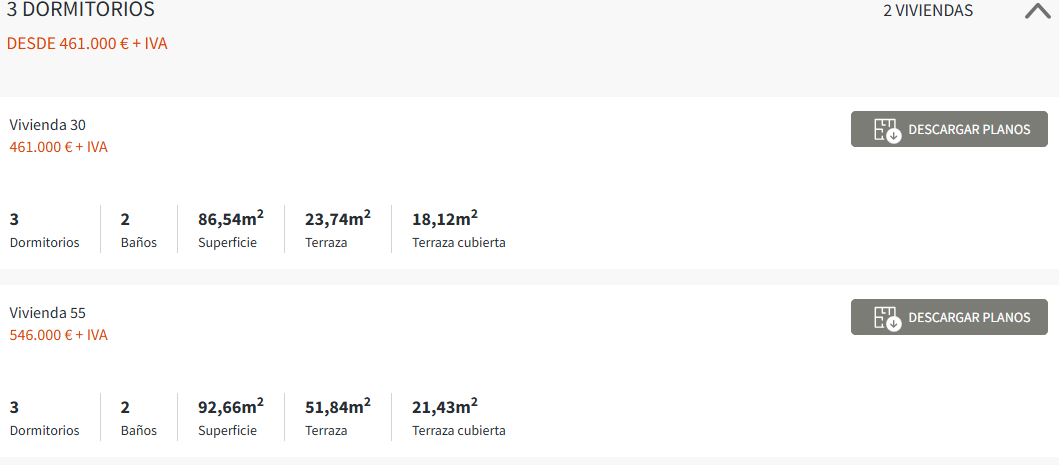The height and width of the screenshot is (465, 1059).
Task: Open the Vivienda 55 title
Action: [48, 313]
